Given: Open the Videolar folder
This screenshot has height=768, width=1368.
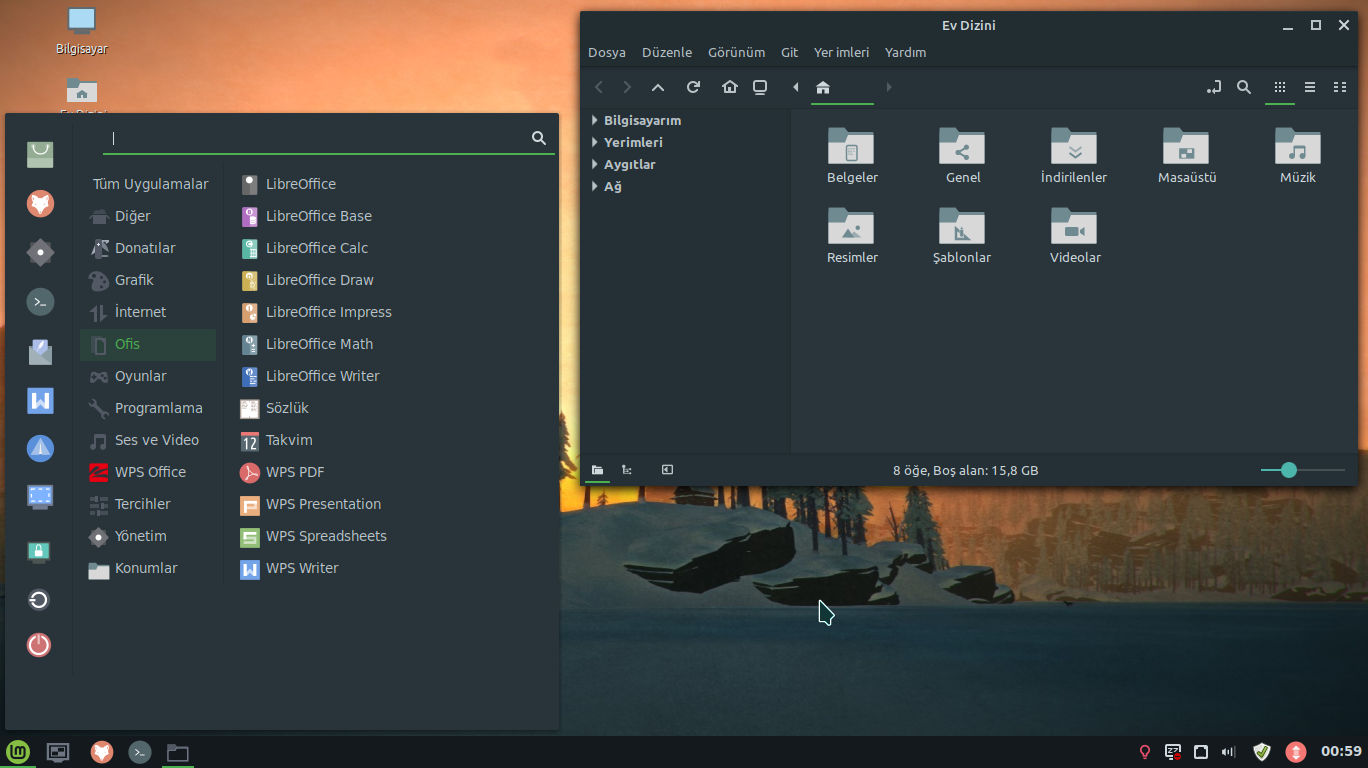Looking at the screenshot, I should click(x=1075, y=236).
